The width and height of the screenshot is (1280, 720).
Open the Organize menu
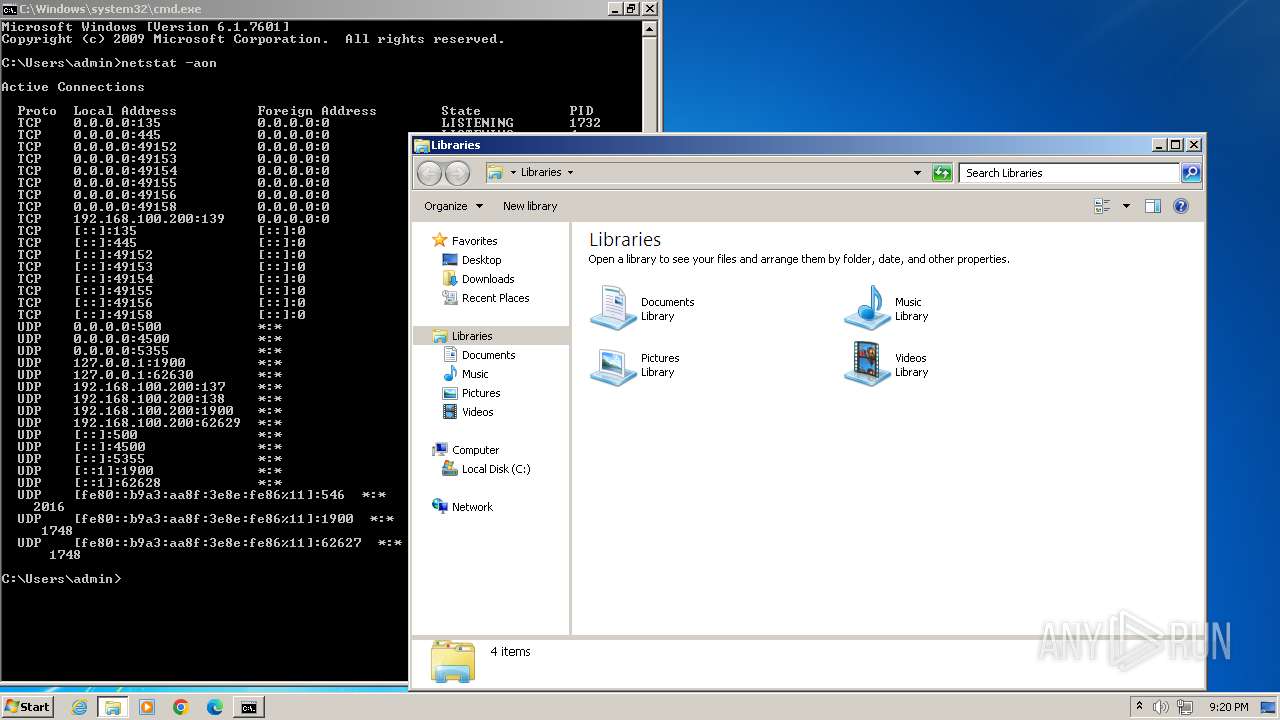(x=453, y=206)
